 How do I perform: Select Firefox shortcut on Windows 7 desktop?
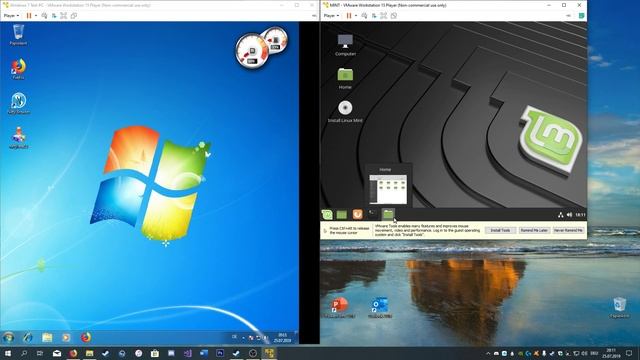tap(18, 69)
